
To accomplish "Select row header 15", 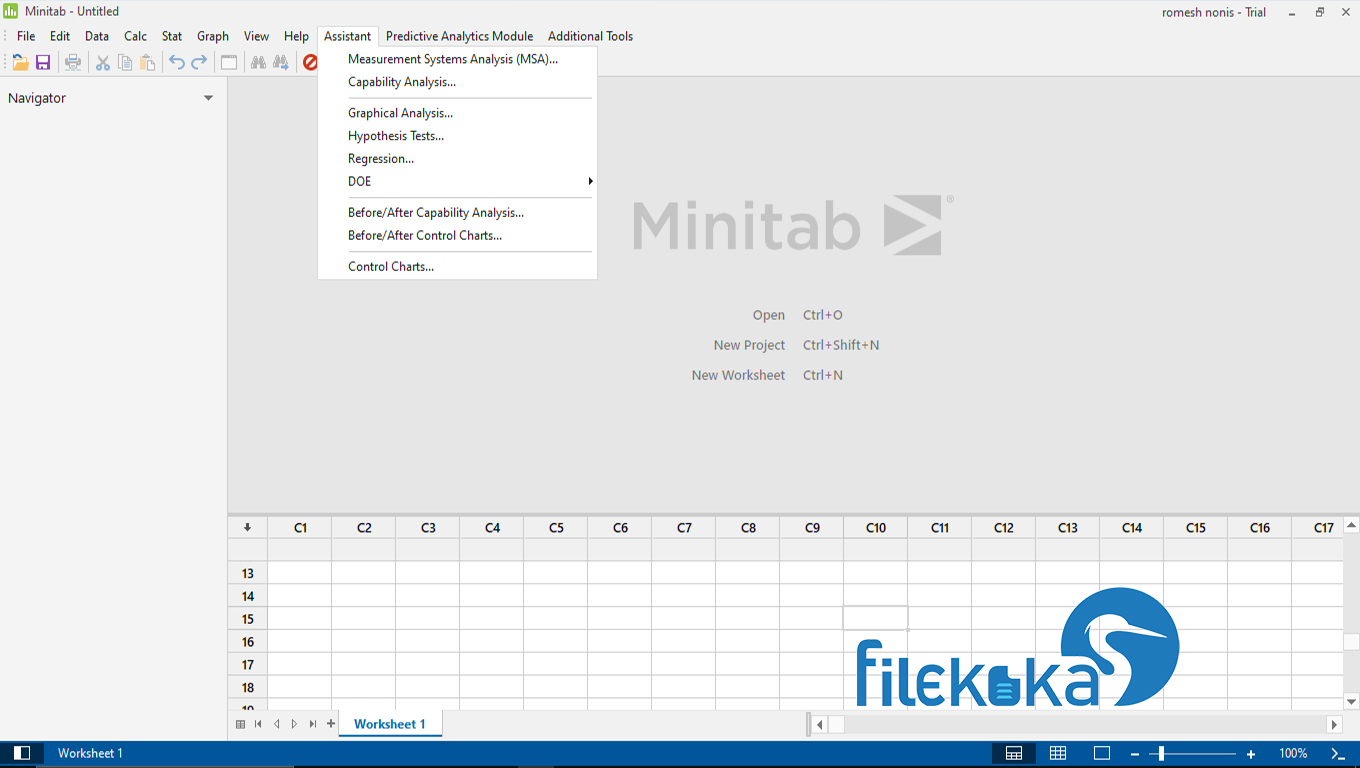I will 247,619.
